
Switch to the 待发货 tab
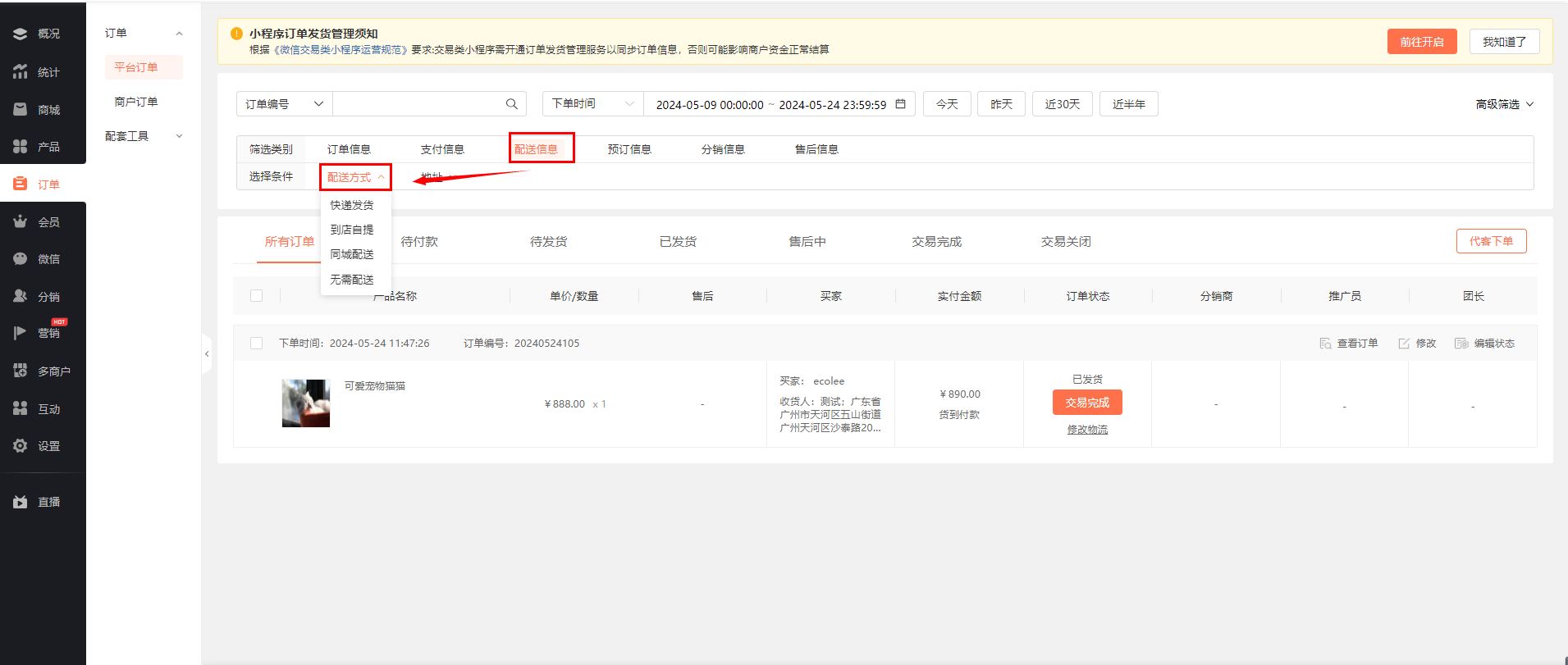[x=548, y=242]
